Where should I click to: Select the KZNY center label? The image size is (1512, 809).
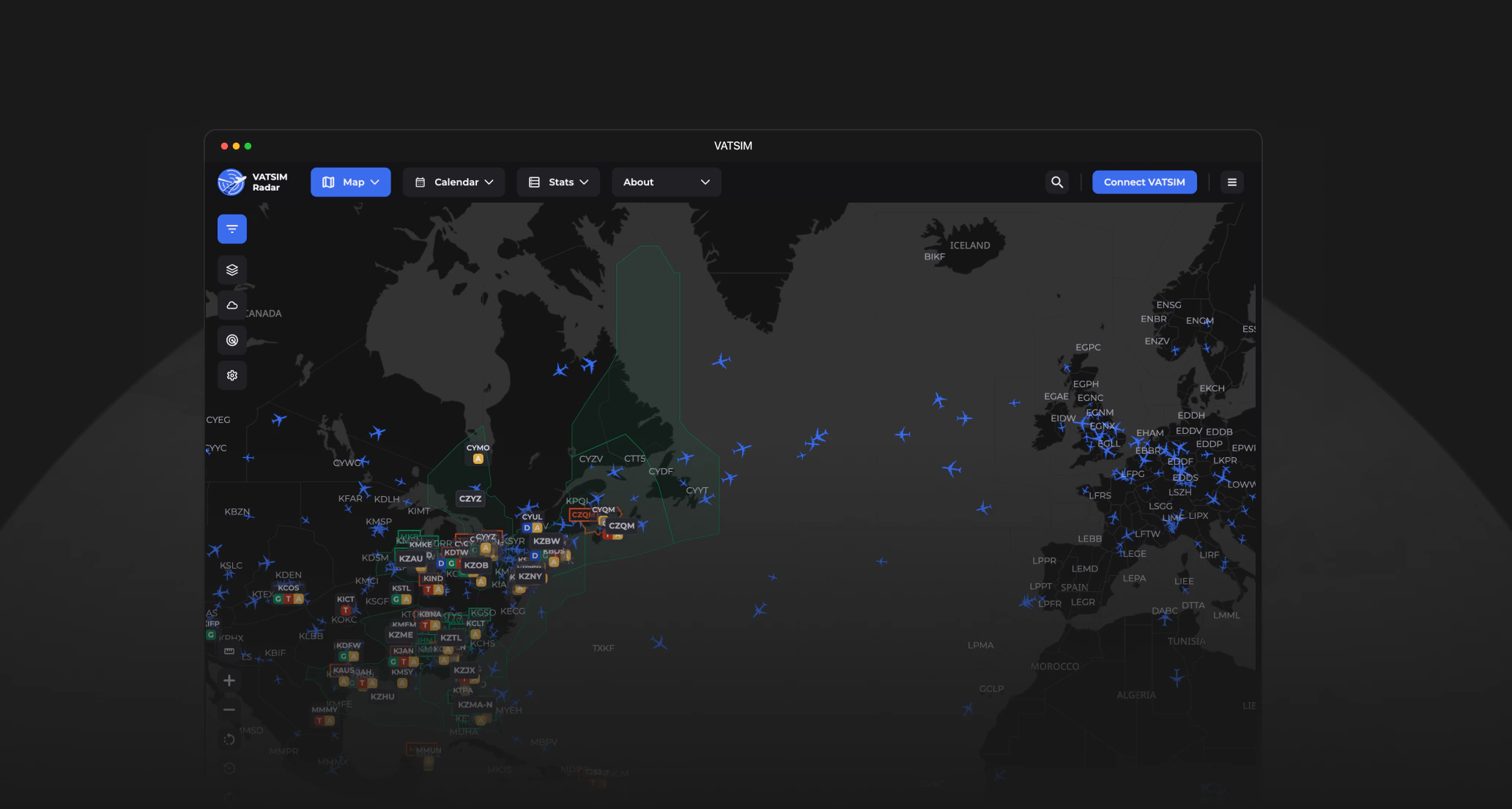point(530,576)
